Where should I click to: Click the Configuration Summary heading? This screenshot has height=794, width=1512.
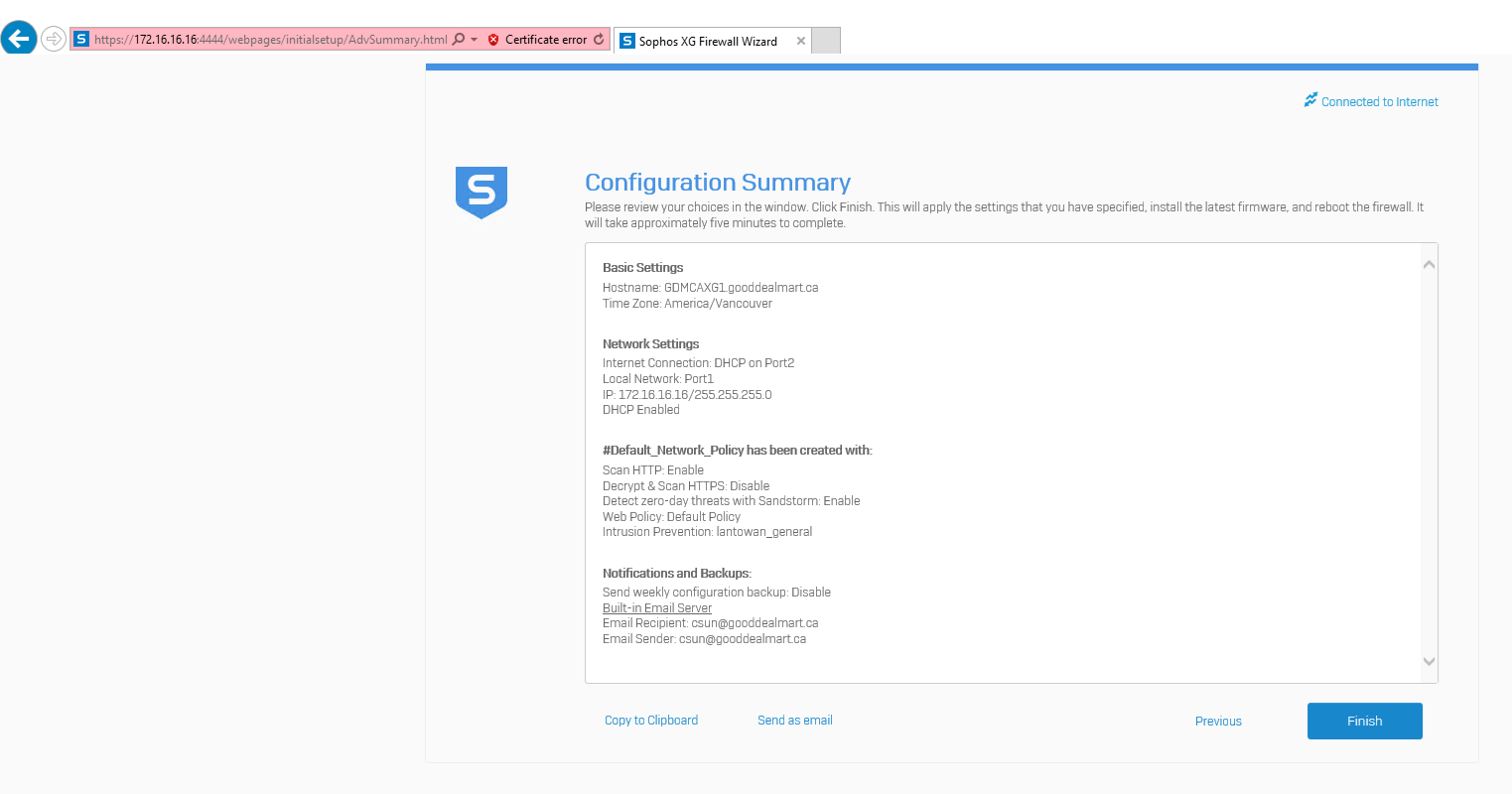718,183
